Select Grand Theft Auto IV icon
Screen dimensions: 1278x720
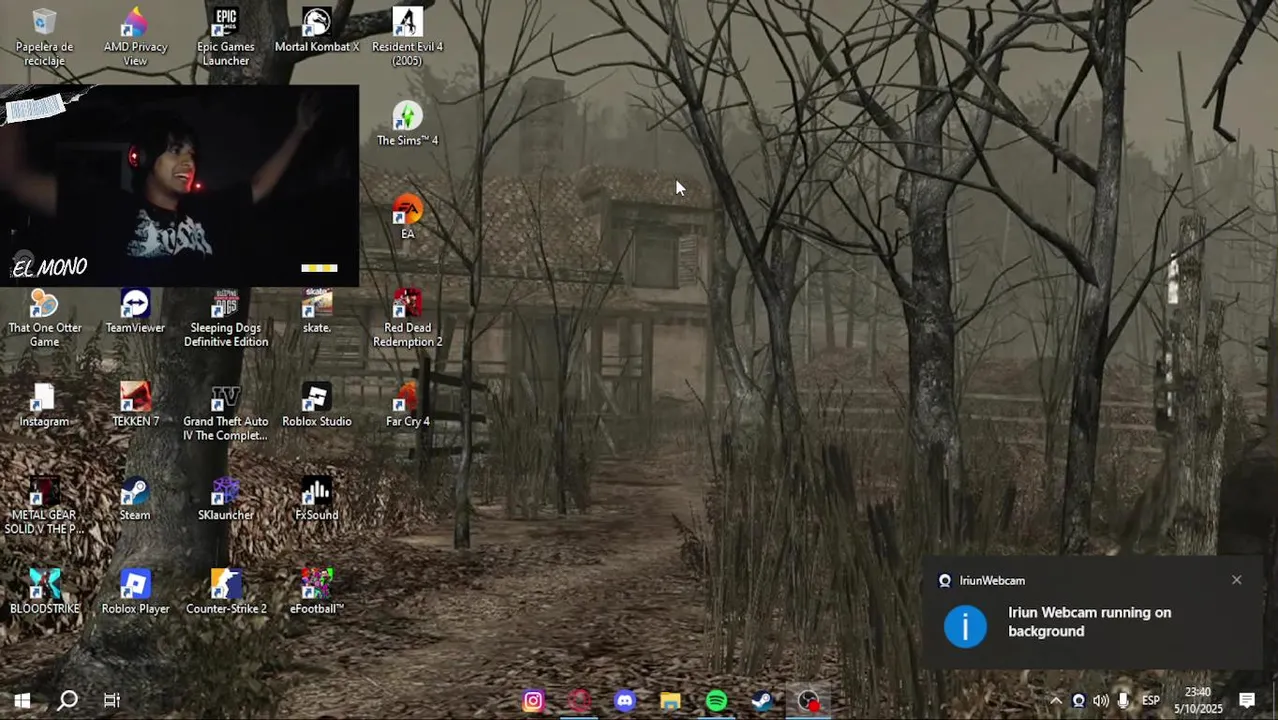point(226,412)
